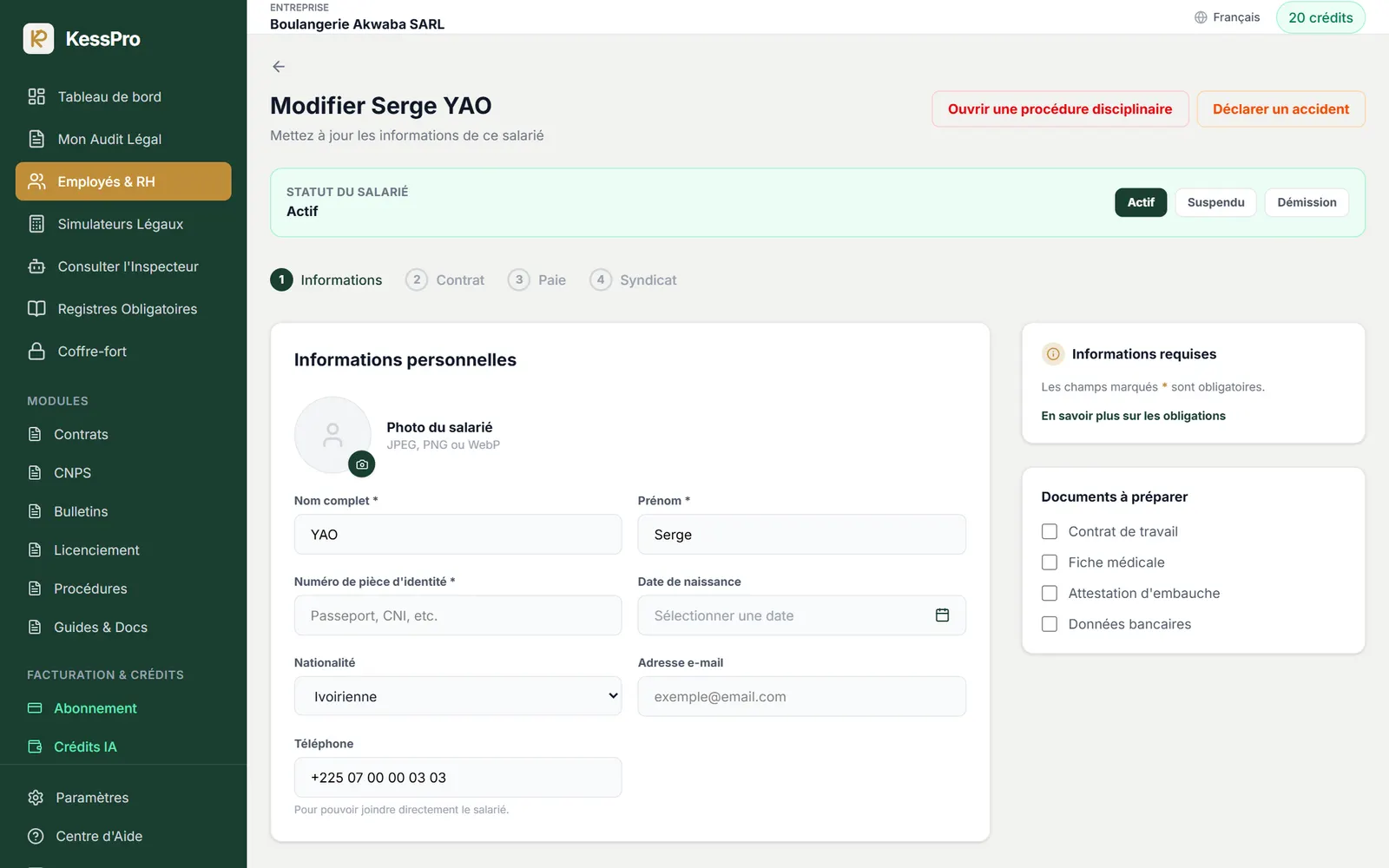The image size is (1389, 868).
Task: Open the Sélectionner une date picker field
Action: 801,615
